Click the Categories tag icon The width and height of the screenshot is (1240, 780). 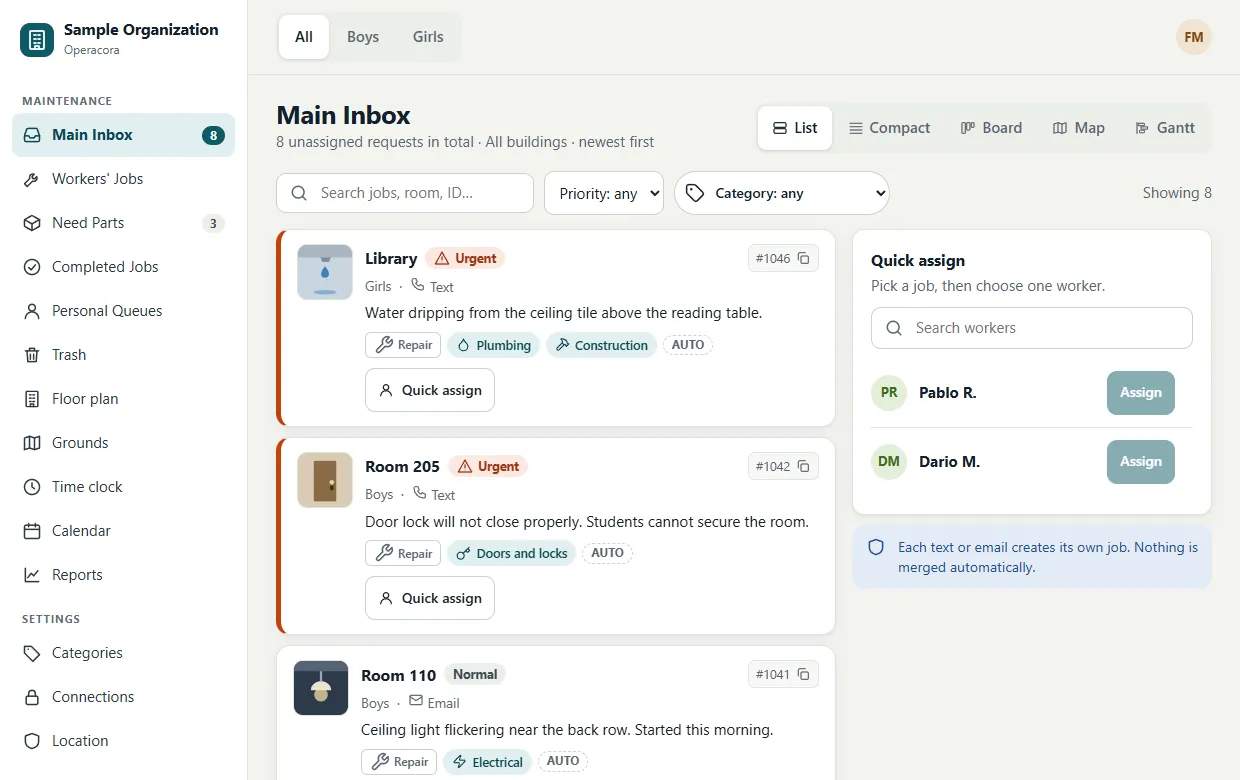click(x=32, y=653)
